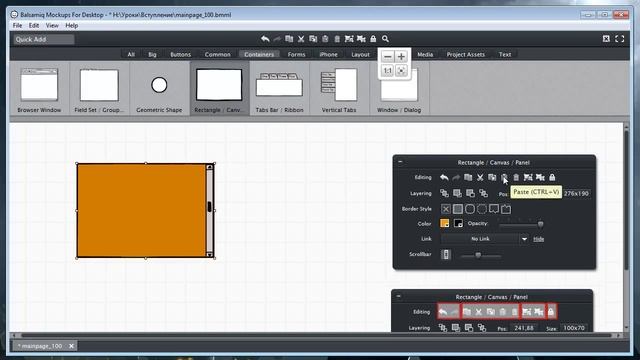The image size is (640, 360).
Task: Click the Hide link beside Link field
Action: pos(538,239)
